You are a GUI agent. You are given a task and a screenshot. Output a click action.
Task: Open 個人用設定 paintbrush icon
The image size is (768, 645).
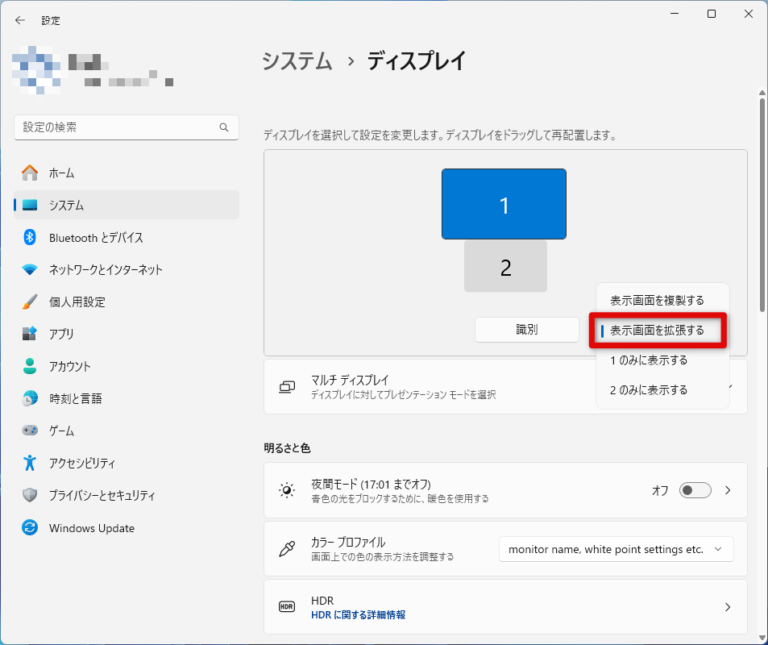coord(30,302)
